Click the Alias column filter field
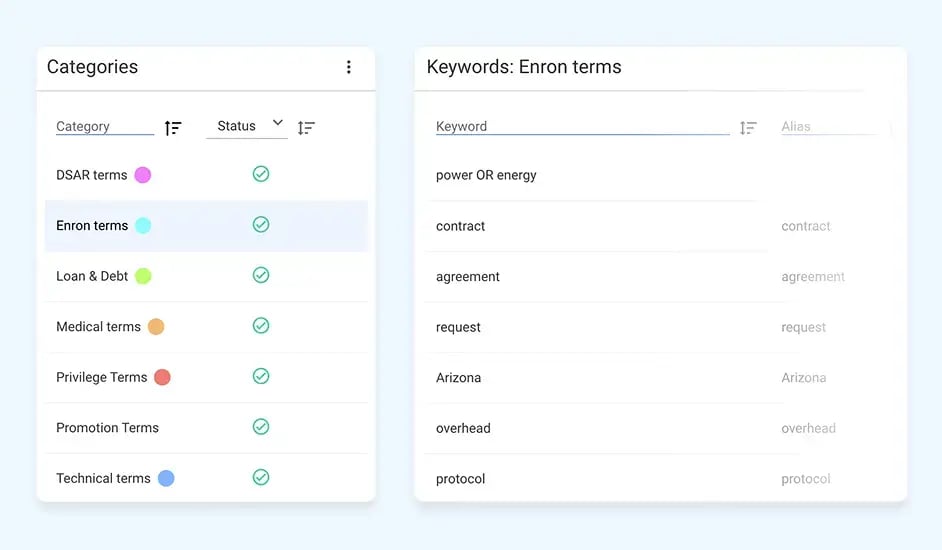This screenshot has width=942, height=550. tap(828, 127)
